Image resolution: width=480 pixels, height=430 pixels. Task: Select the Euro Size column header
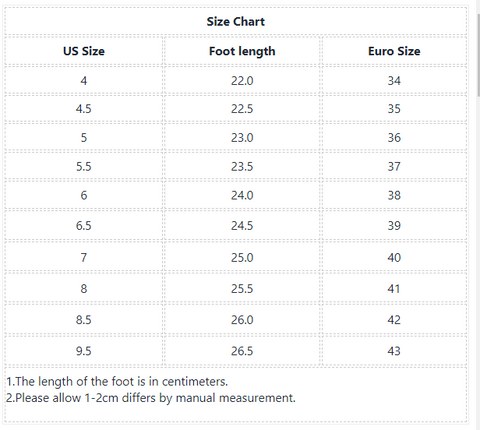coord(394,51)
